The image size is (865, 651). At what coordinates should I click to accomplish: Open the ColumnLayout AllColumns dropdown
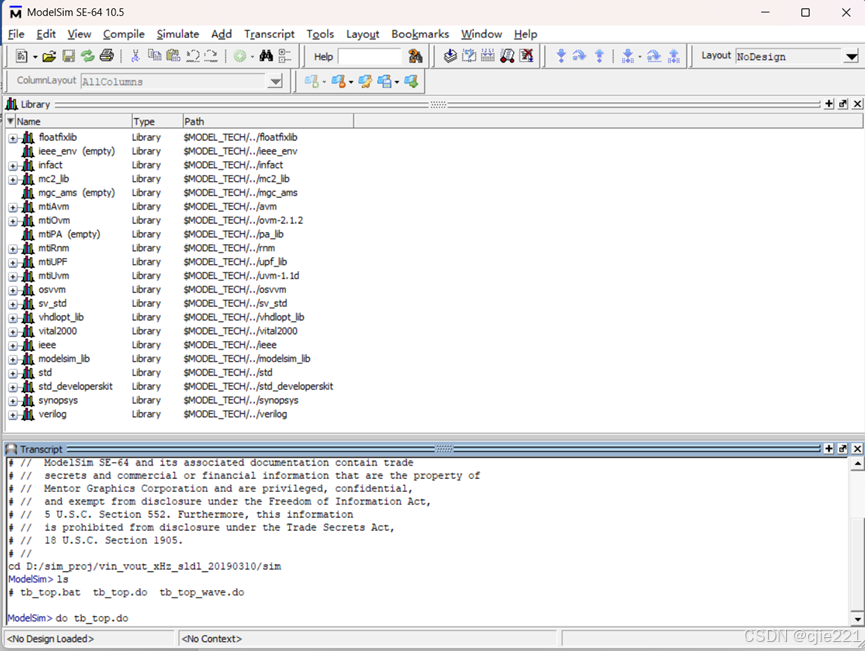275,82
